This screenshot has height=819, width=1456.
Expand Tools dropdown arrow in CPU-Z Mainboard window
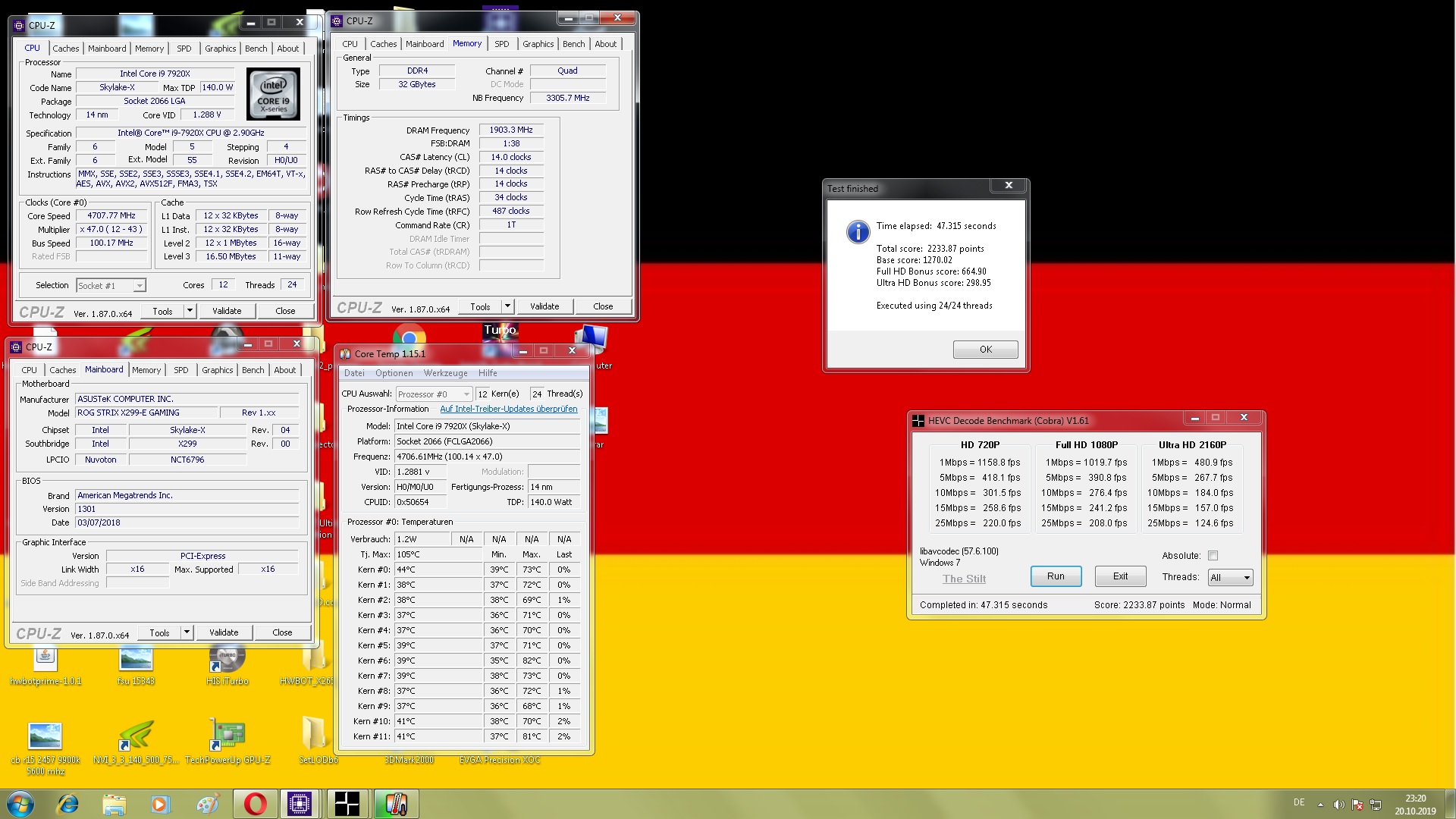[187, 632]
